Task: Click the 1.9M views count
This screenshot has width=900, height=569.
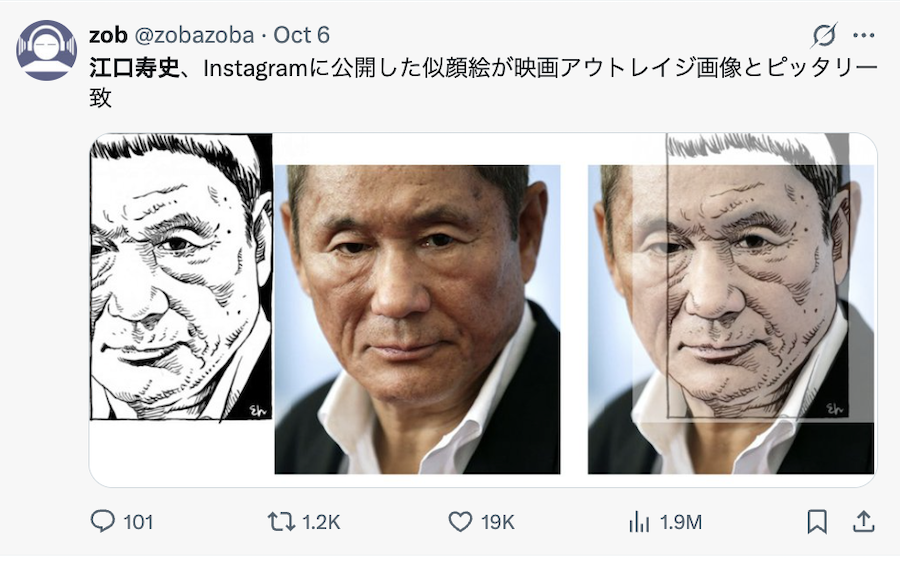Action: (680, 521)
